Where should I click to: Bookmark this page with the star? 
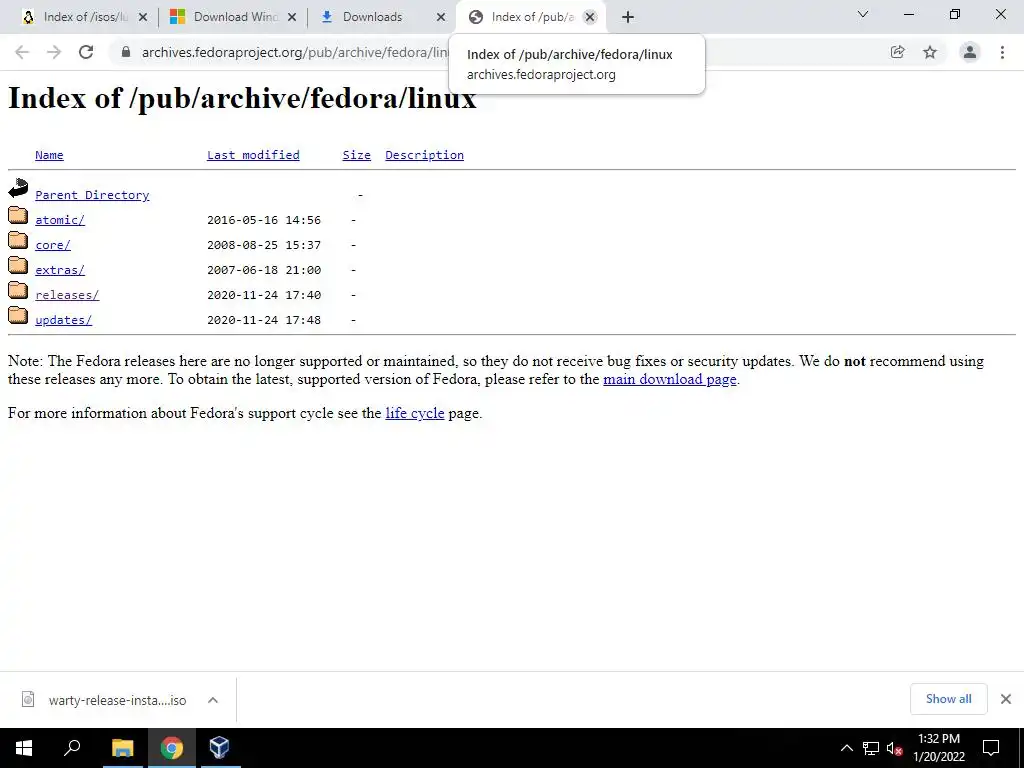click(930, 52)
